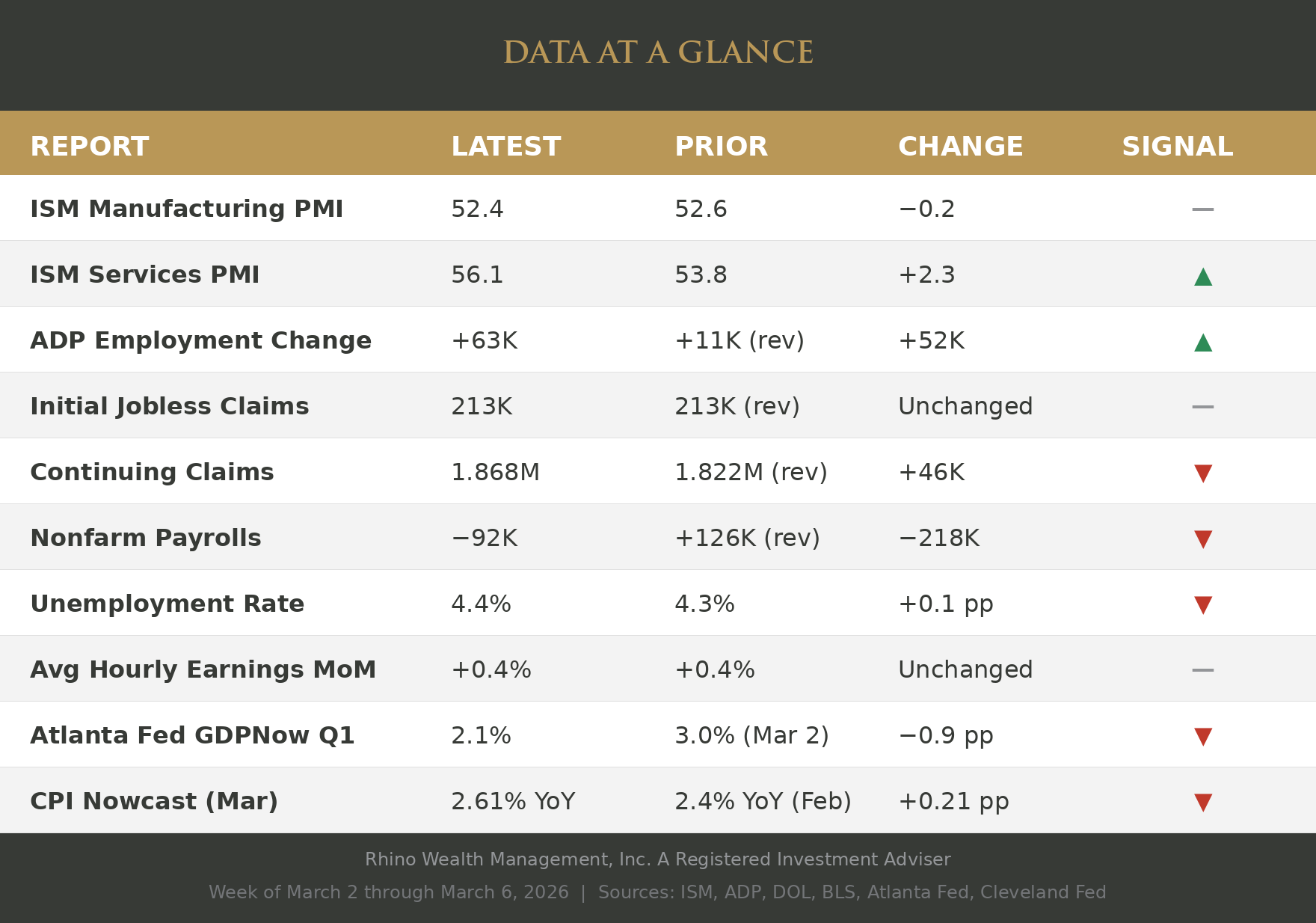Click the −218K change value for Nonfarm Payrolls
This screenshot has height=923, width=1316.
coord(938,539)
